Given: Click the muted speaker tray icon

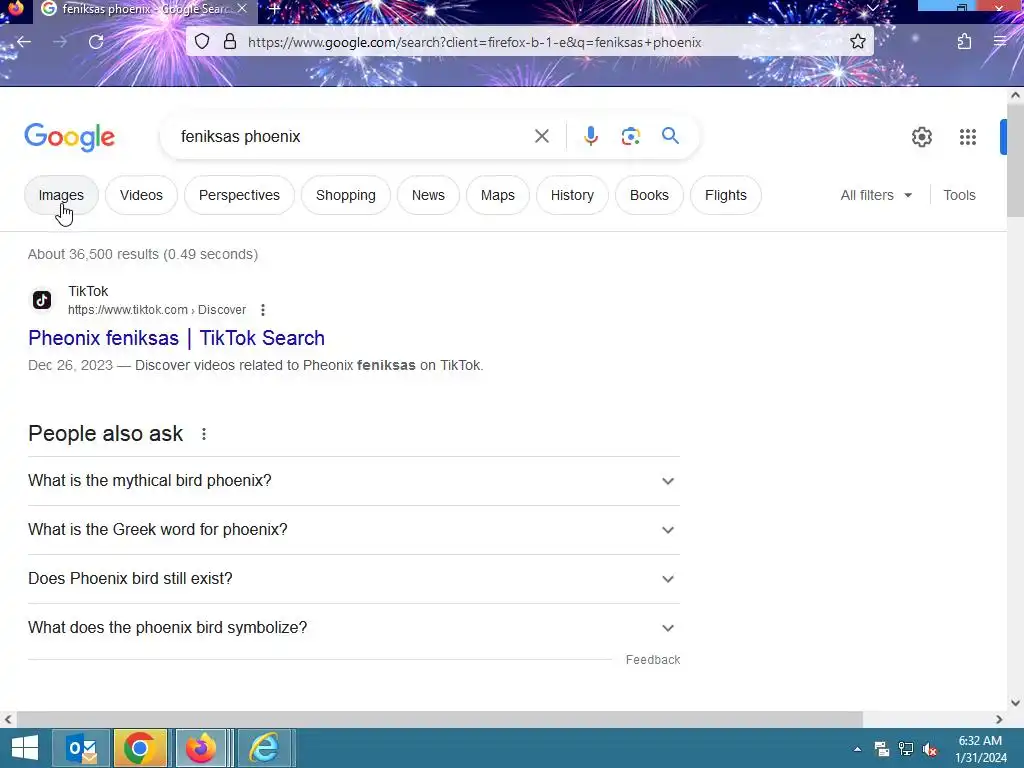Looking at the screenshot, I should [930, 749].
